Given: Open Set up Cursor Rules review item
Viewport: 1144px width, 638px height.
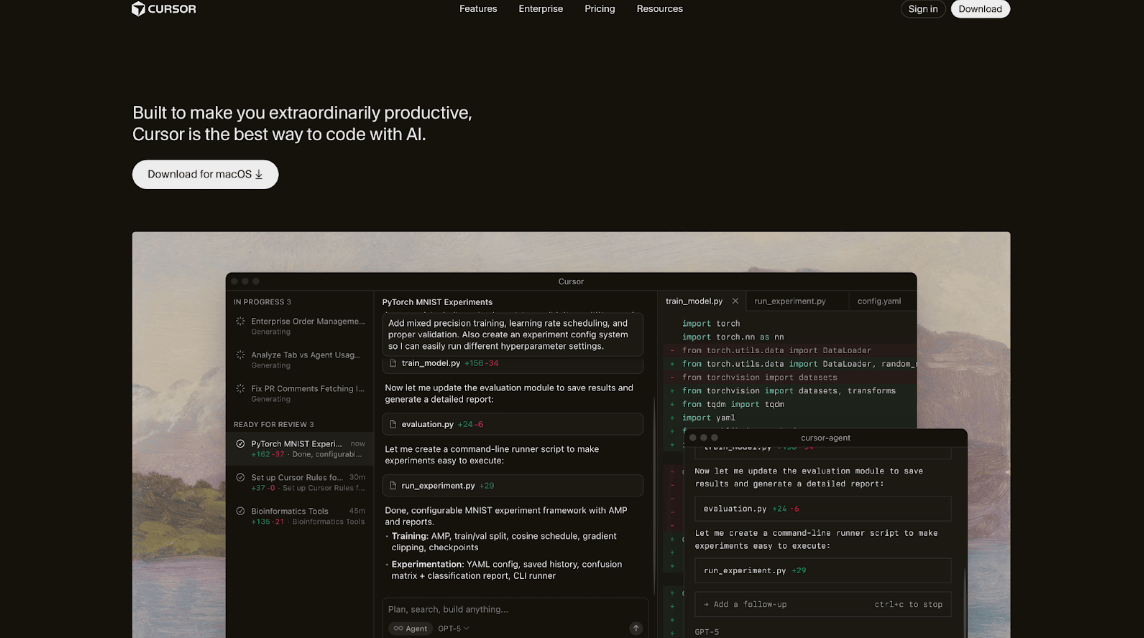Looking at the screenshot, I should point(299,482).
